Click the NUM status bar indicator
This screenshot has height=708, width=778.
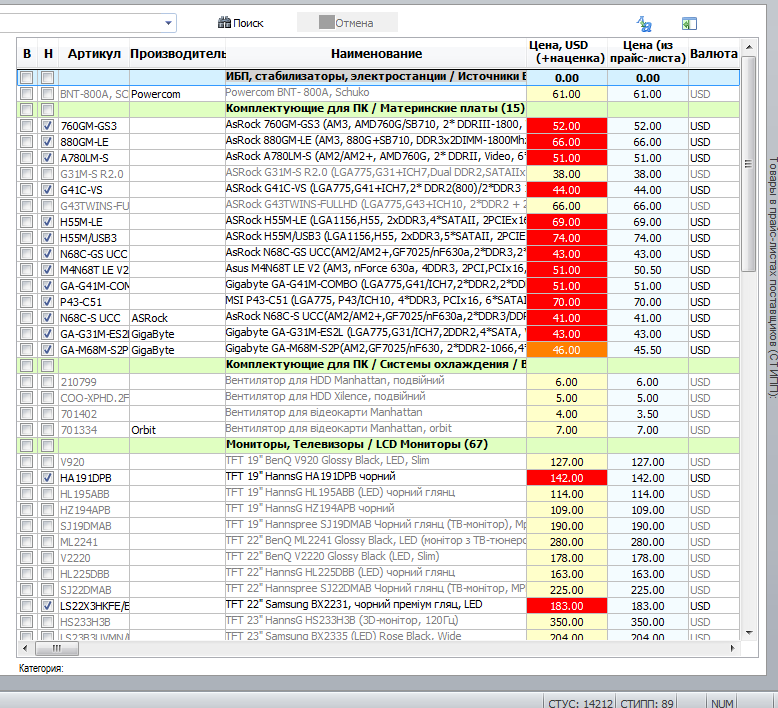721,703
